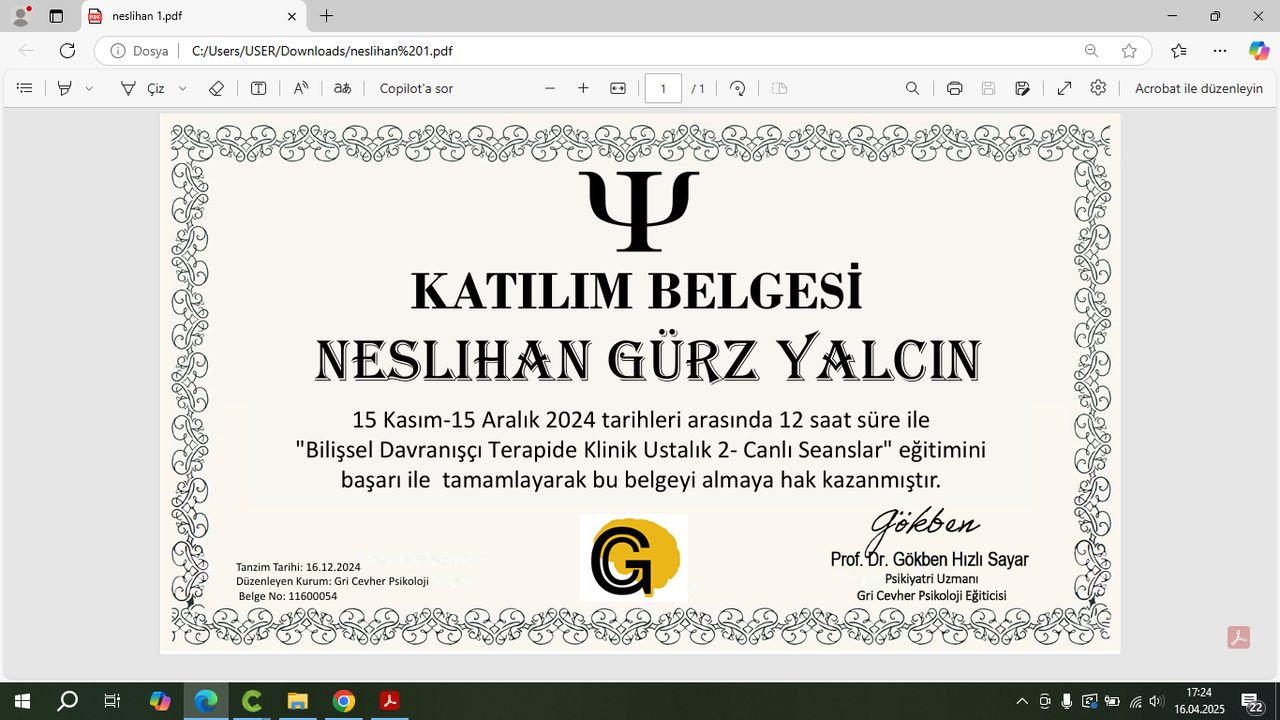Click the translate document icon
The width and height of the screenshot is (1280, 720).
click(342, 88)
